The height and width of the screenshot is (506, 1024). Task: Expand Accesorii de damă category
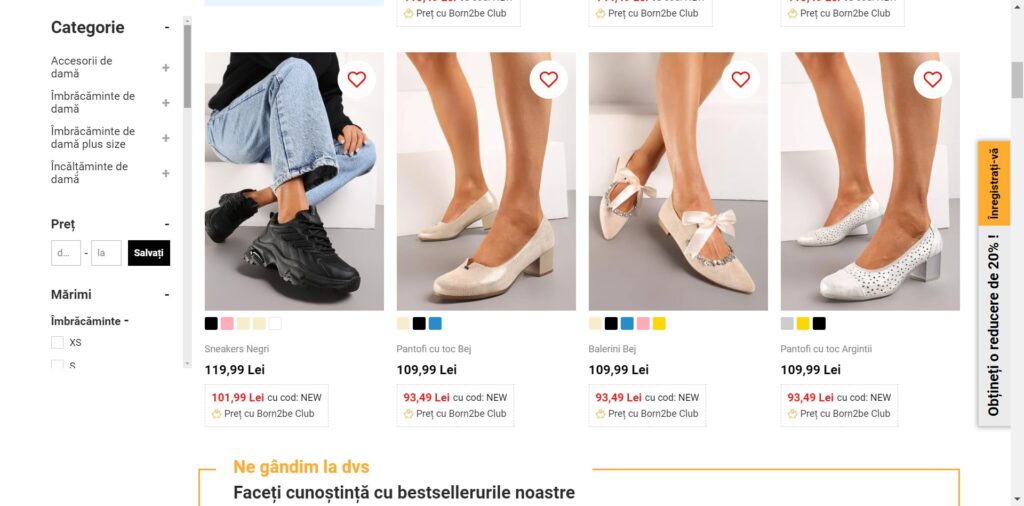pyautogui.click(x=166, y=68)
